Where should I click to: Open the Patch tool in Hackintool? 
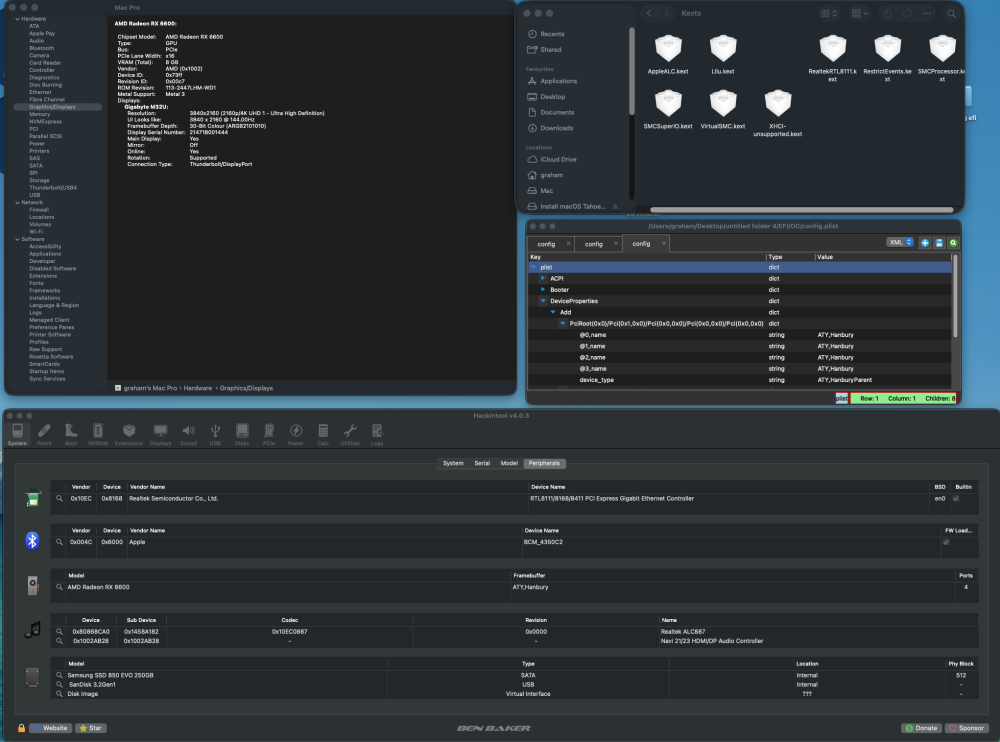[x=44, y=434]
